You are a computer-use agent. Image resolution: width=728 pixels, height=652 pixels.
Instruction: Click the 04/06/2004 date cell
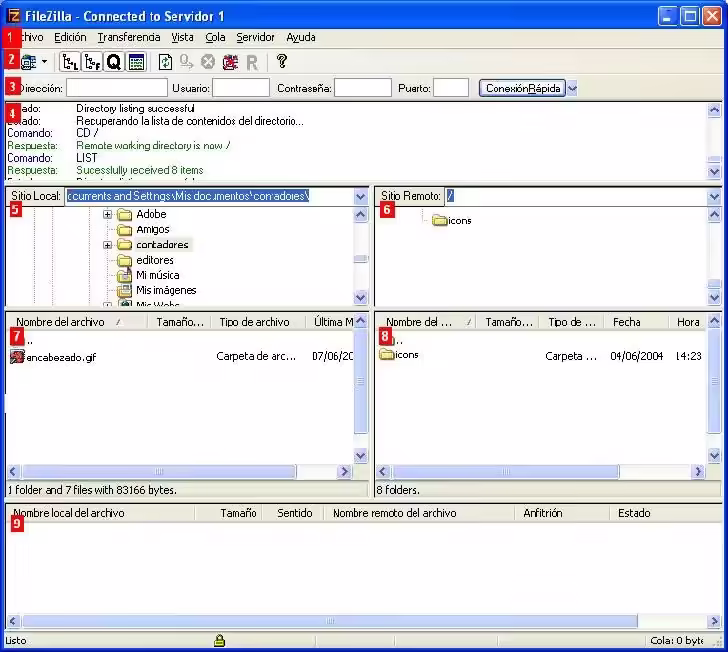coord(636,356)
